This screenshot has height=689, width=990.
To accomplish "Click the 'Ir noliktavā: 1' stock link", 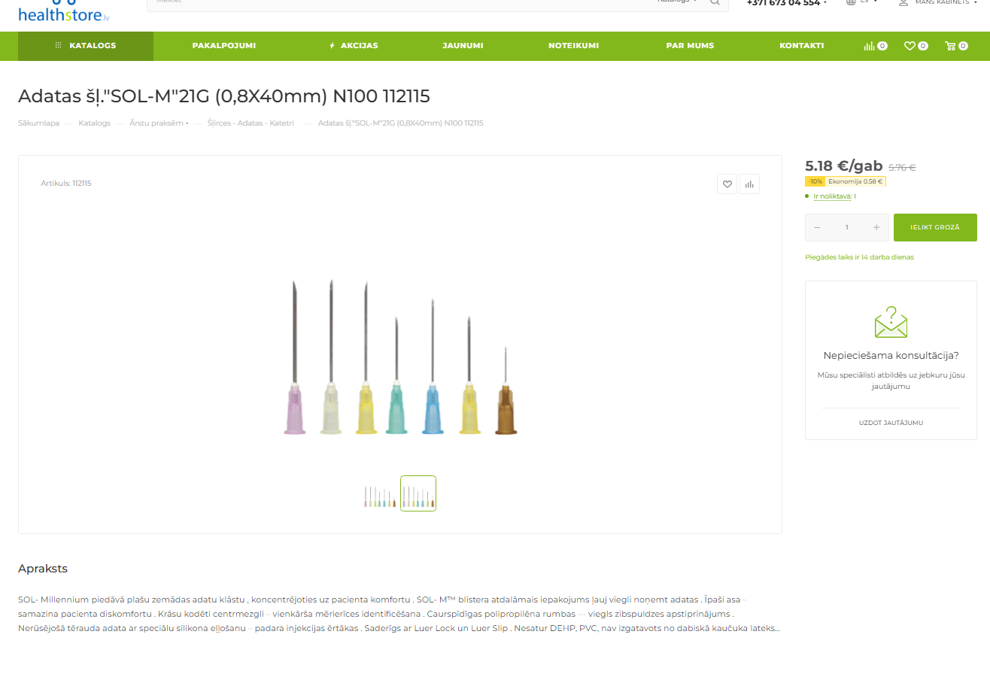I will (835, 196).
